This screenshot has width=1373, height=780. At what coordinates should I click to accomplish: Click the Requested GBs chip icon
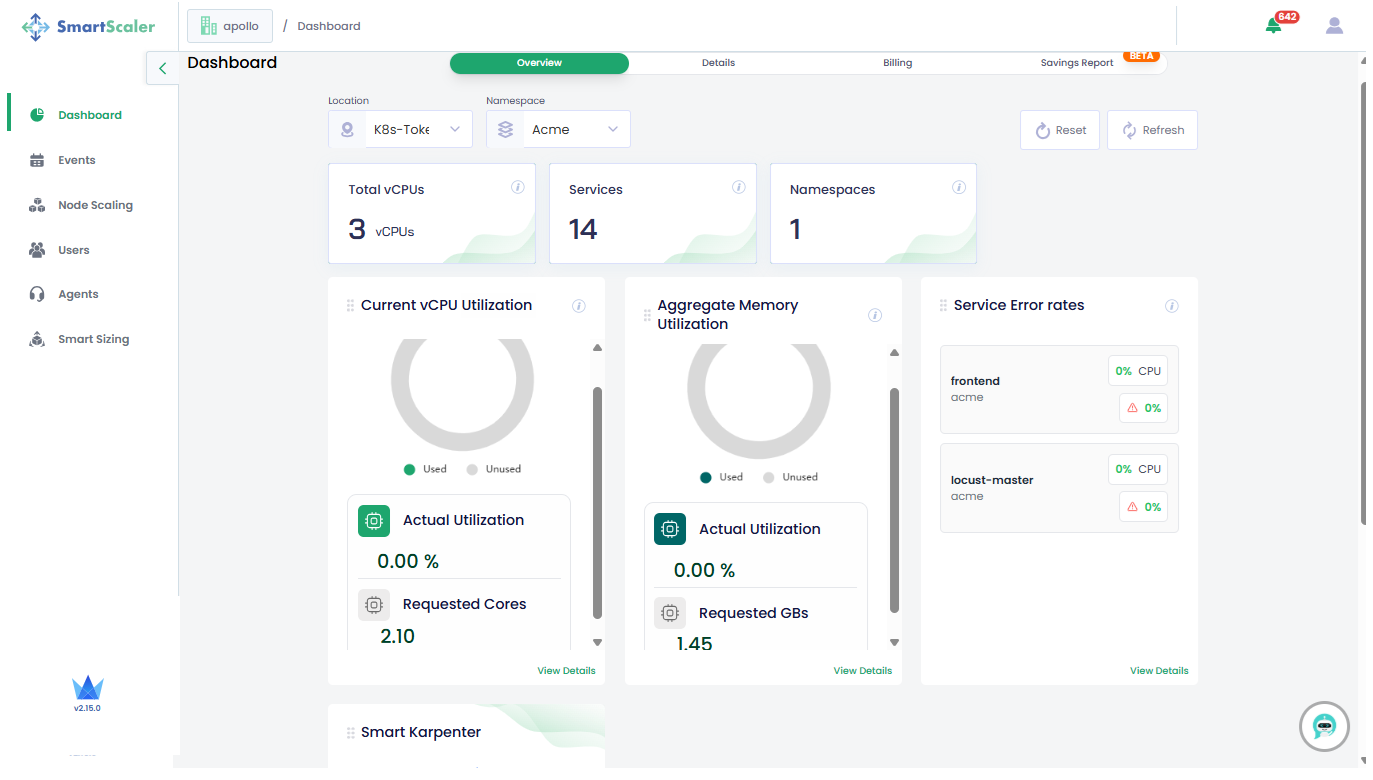click(670, 613)
